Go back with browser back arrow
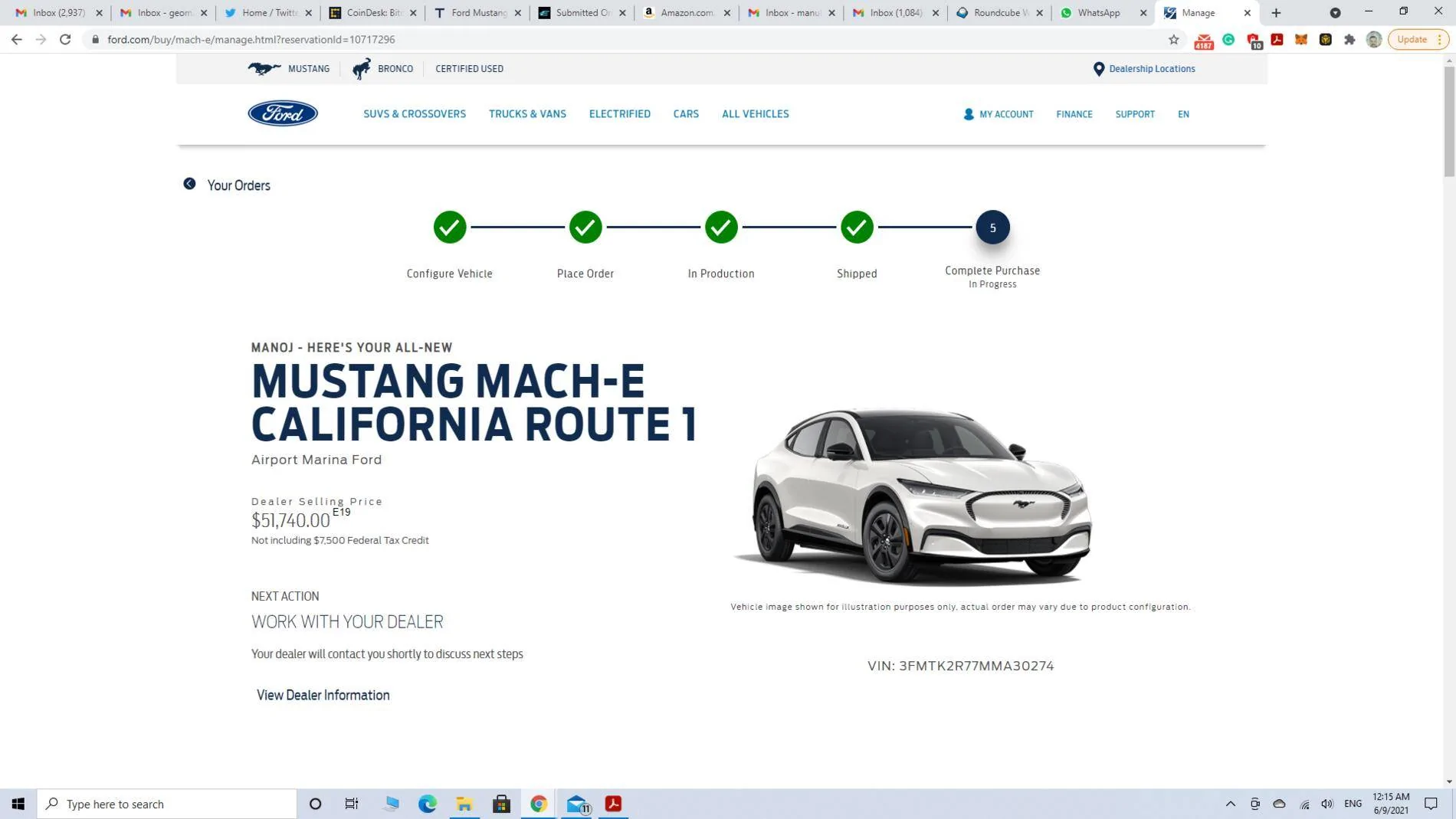This screenshot has height=819, width=1456. click(17, 39)
